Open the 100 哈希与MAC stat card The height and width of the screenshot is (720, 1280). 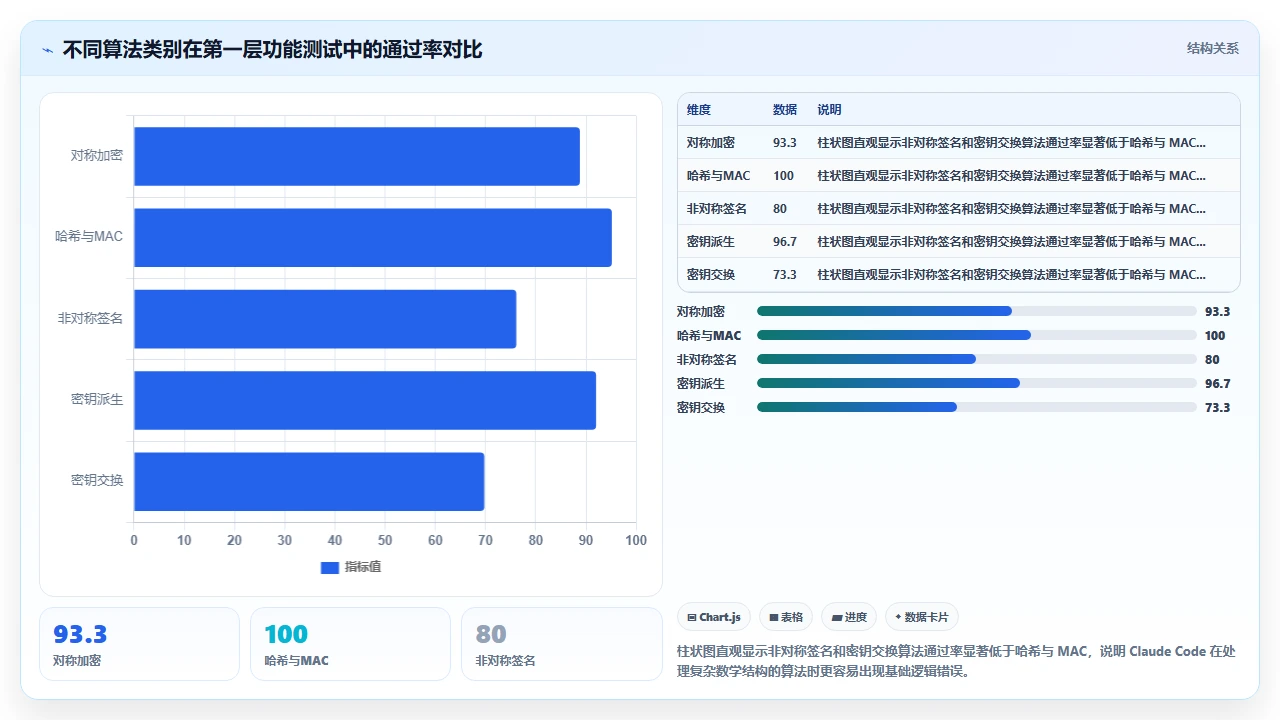click(350, 644)
